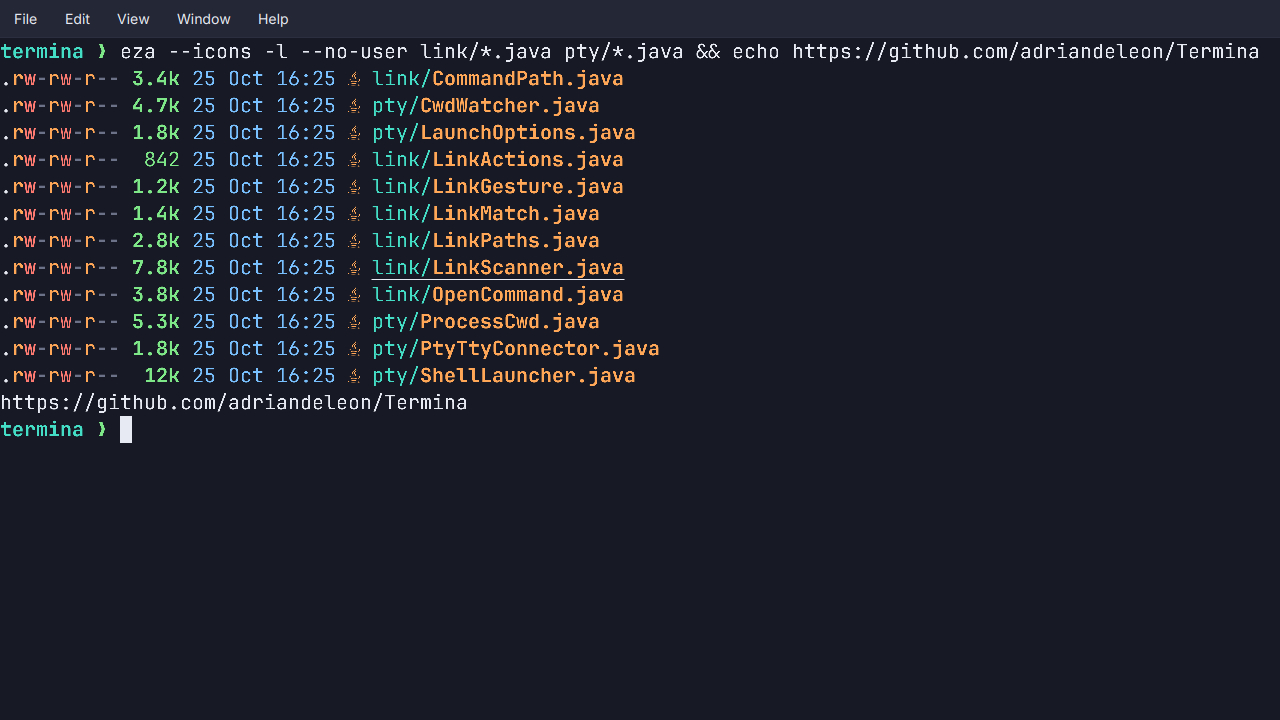Click the cursor block at the bottom prompt
The width and height of the screenshot is (1280, 720).
126,430
